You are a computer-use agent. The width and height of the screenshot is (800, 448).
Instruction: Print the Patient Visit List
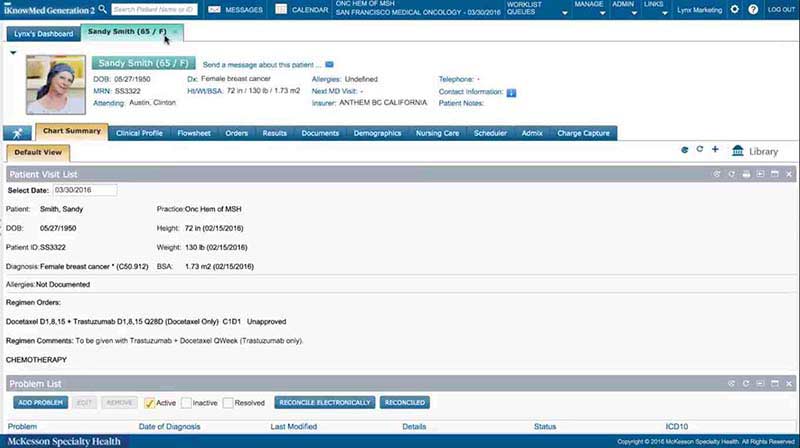746,174
